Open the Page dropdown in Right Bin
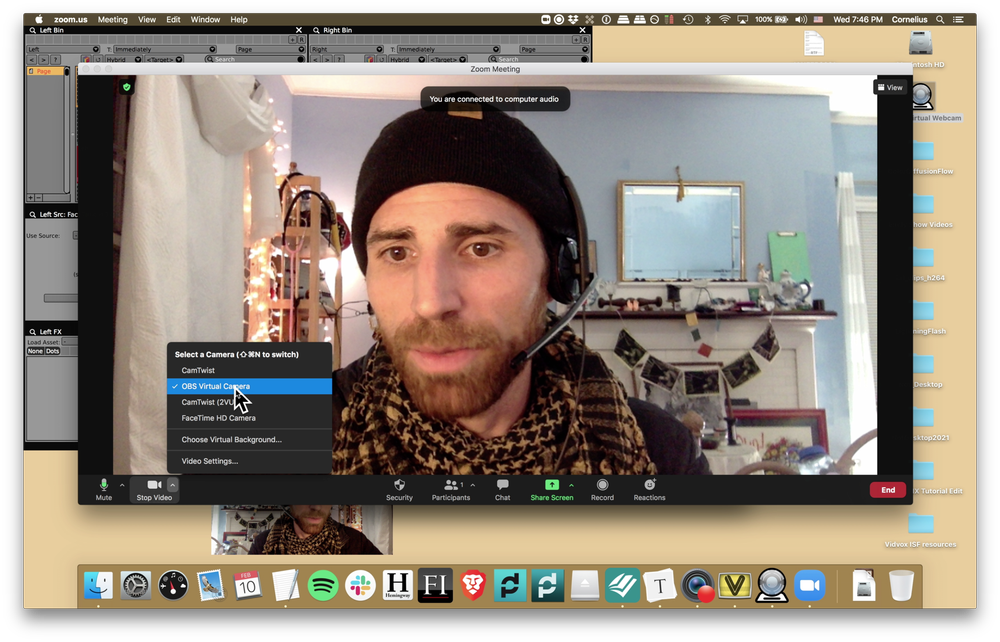 pos(553,49)
